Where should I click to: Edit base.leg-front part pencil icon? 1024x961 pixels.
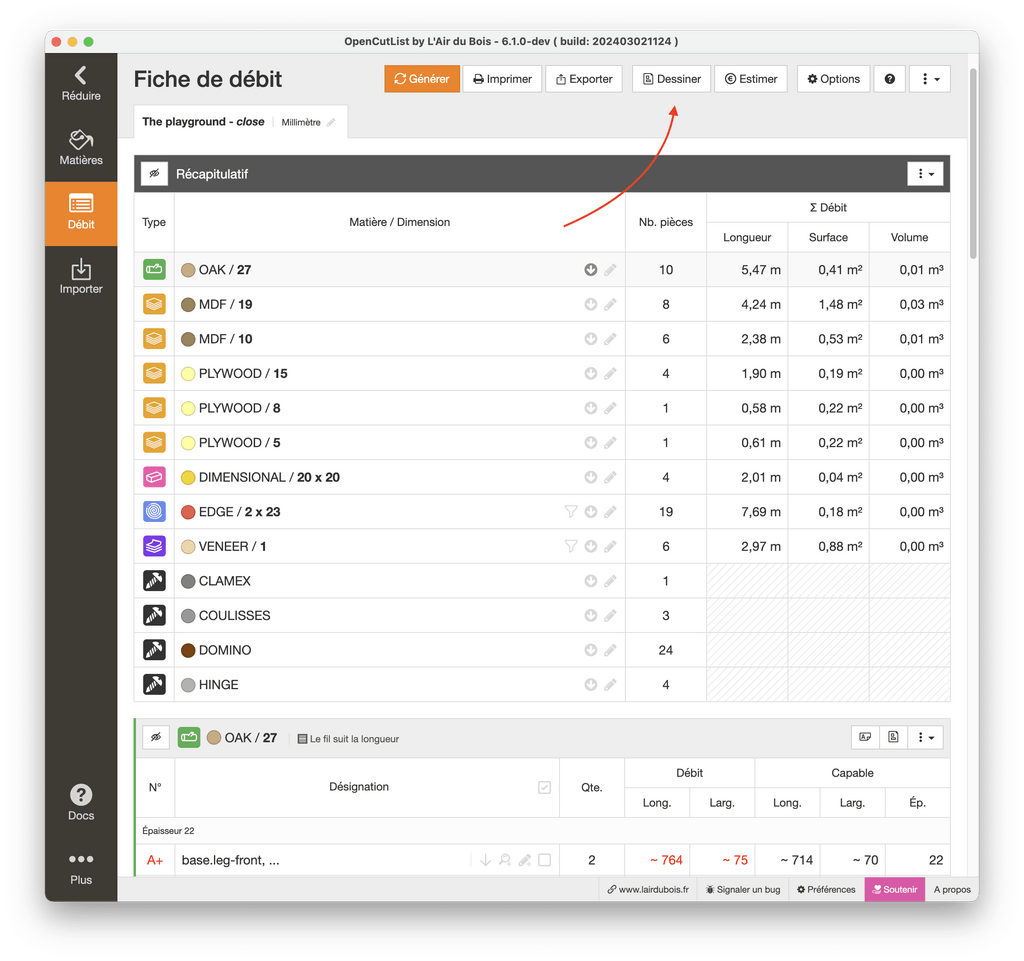point(524,860)
